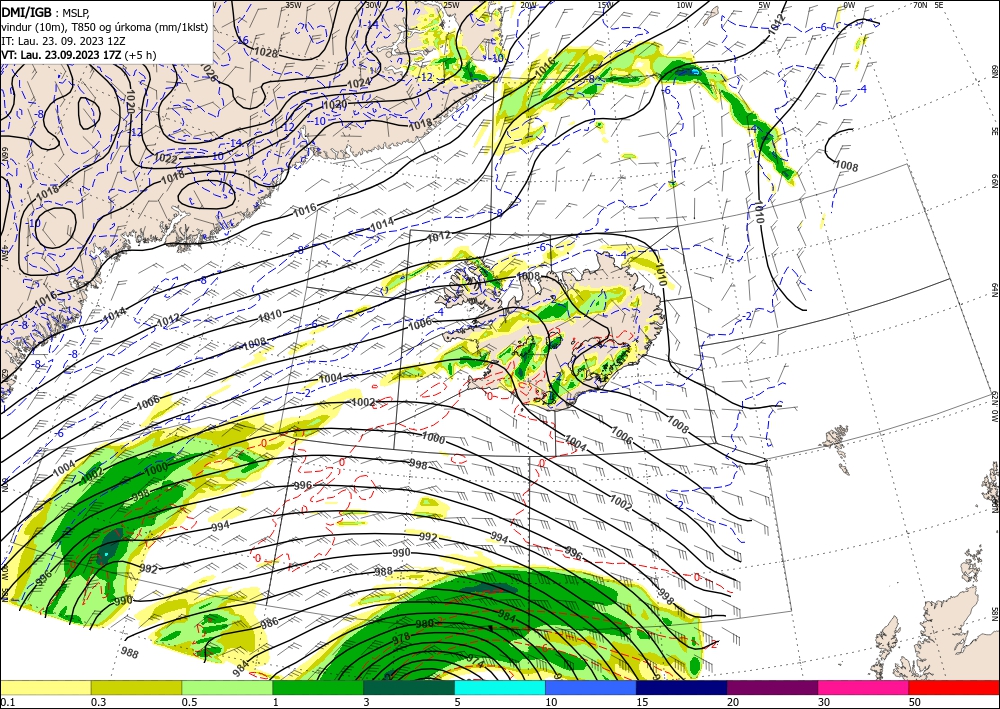Click the green 1–3 legend swatch
Screen dimensions: 1000x709
point(318,687)
